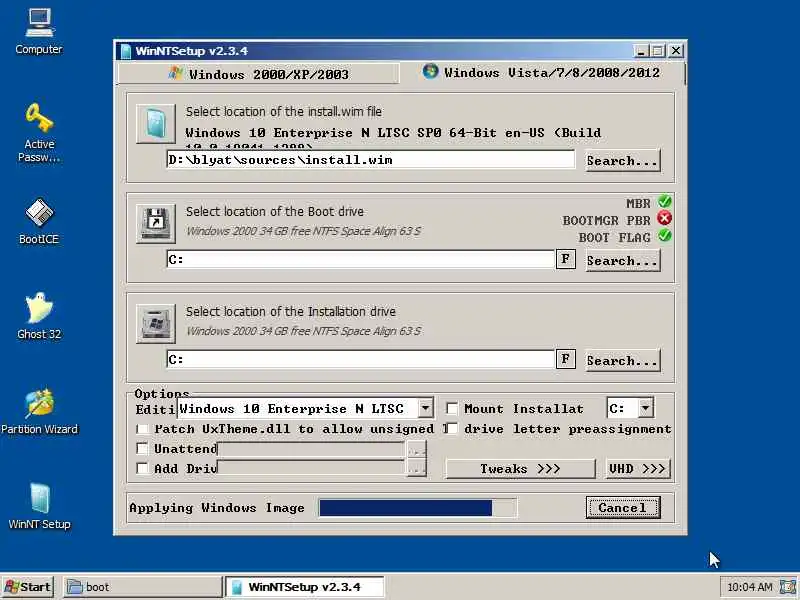Toggle the Mount Installation drive checkbox

[x=452, y=408]
